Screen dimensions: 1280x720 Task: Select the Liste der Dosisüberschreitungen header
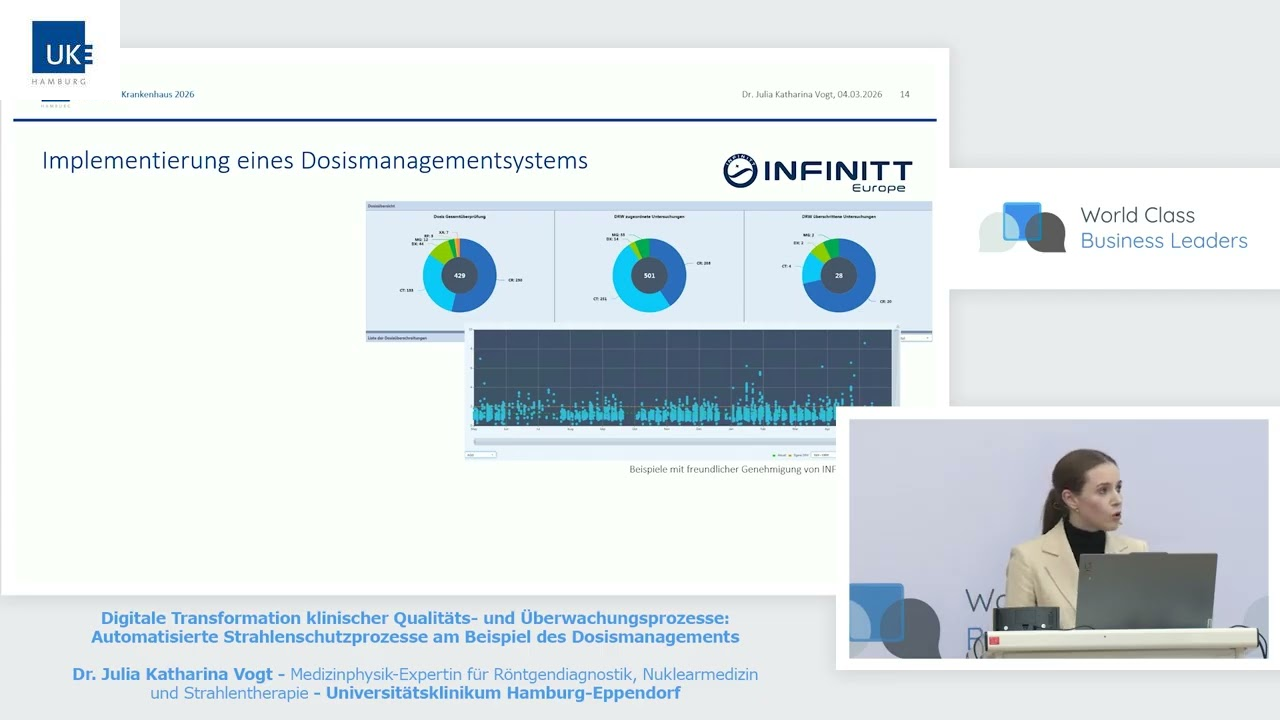click(x=398, y=338)
